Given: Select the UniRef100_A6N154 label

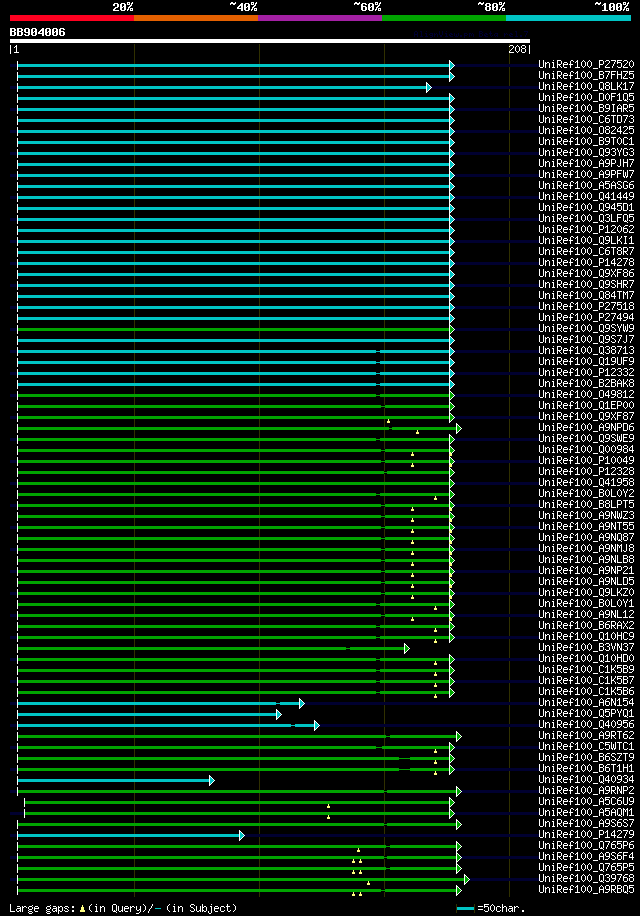Looking at the screenshot, I should 586,702.
